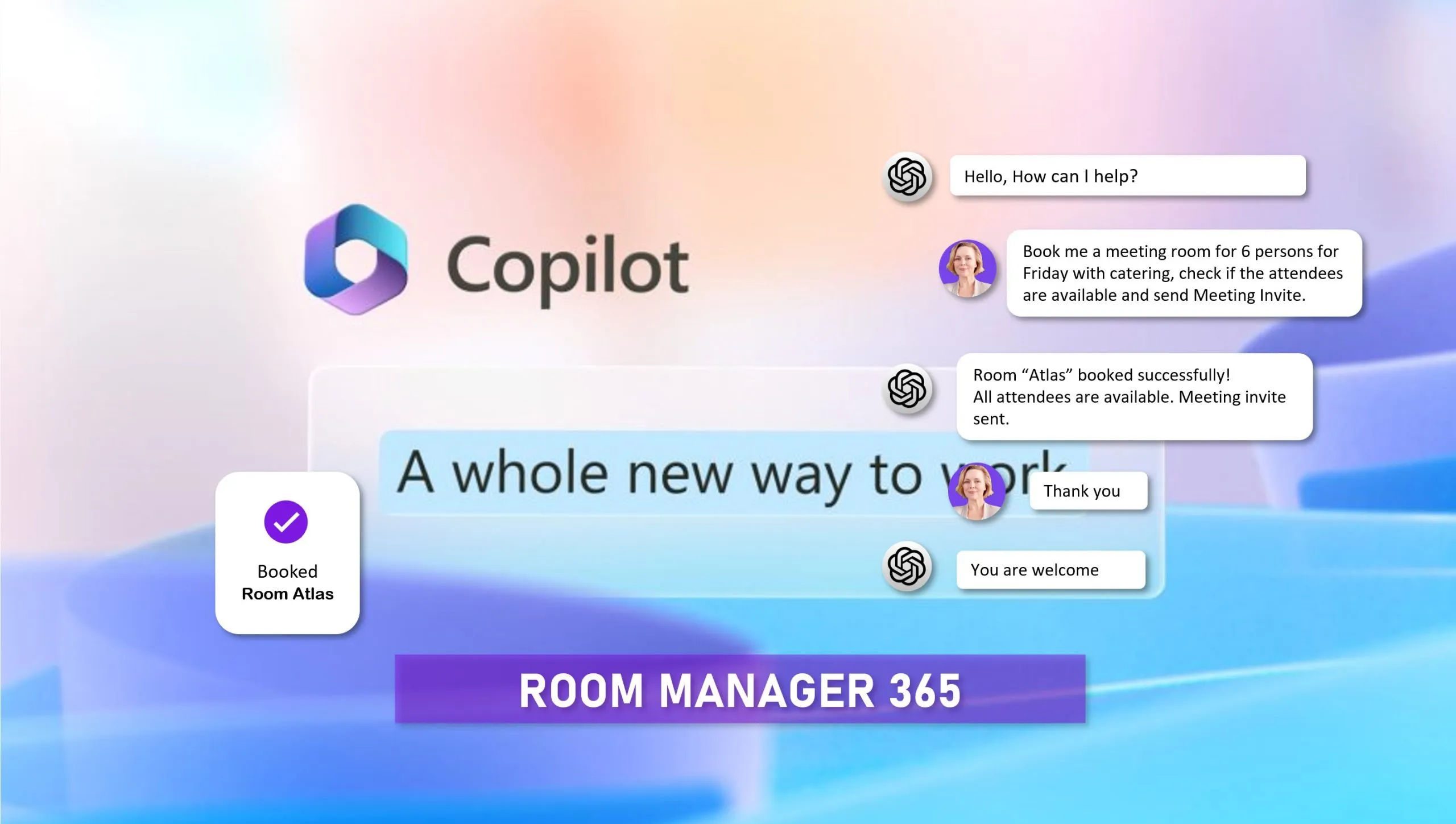Click the OpenAI icon next to greeting

click(907, 177)
